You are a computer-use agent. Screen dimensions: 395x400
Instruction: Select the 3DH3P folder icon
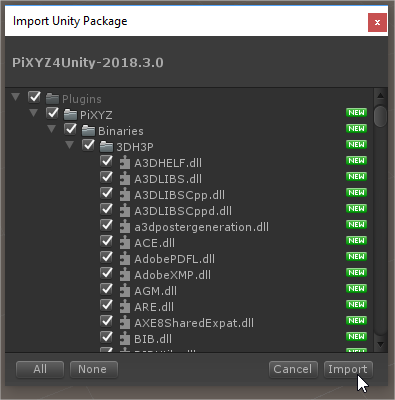click(x=106, y=147)
